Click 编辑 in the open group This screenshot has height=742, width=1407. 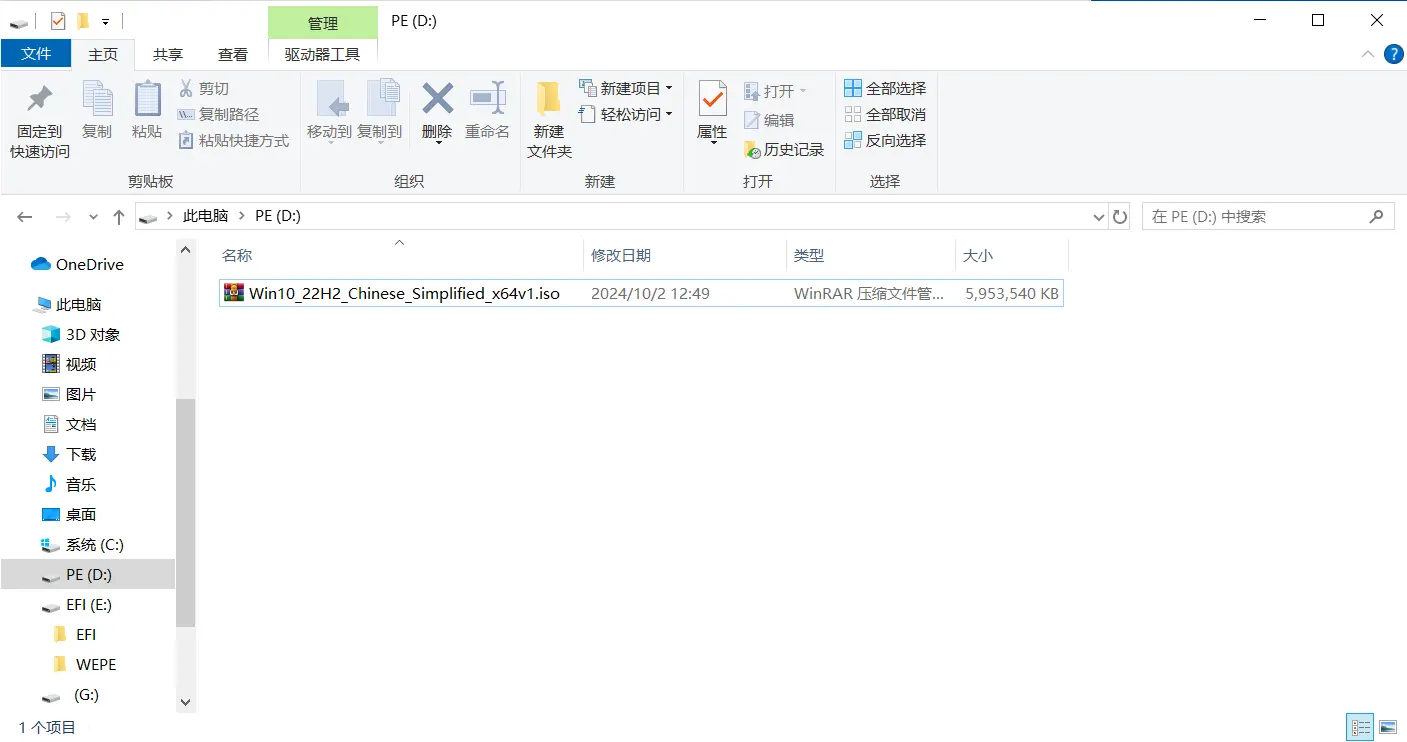769,120
